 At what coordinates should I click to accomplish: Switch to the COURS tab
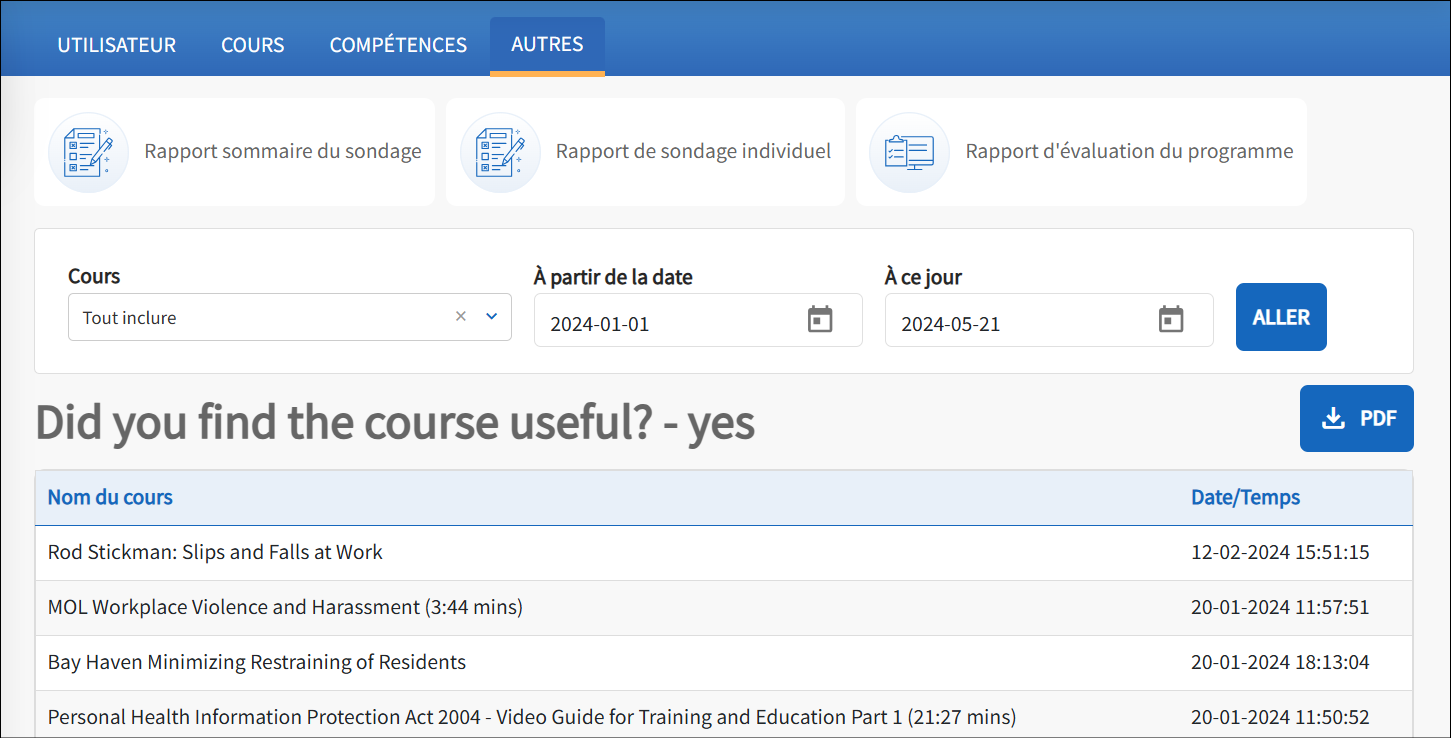tap(252, 44)
